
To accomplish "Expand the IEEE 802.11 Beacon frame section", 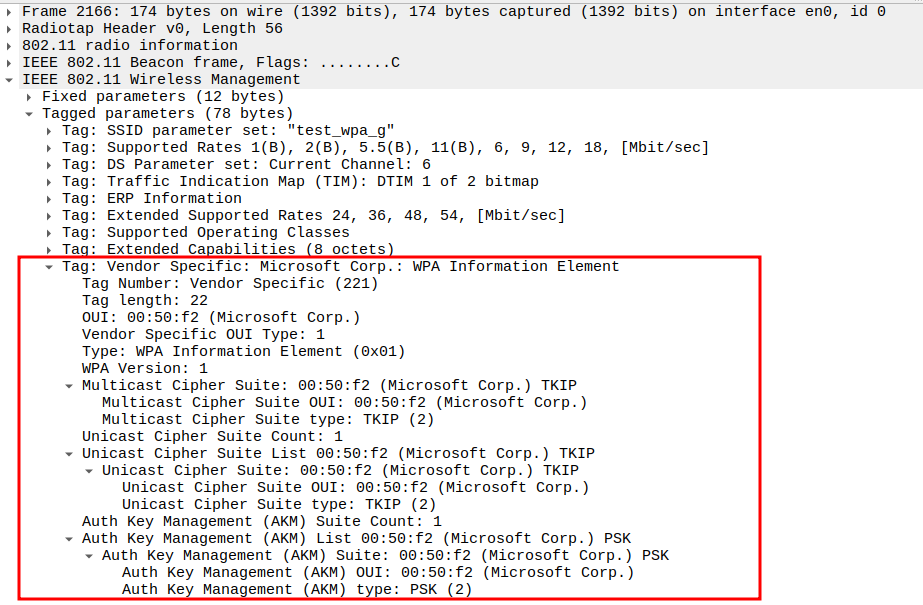I will 10,62.
